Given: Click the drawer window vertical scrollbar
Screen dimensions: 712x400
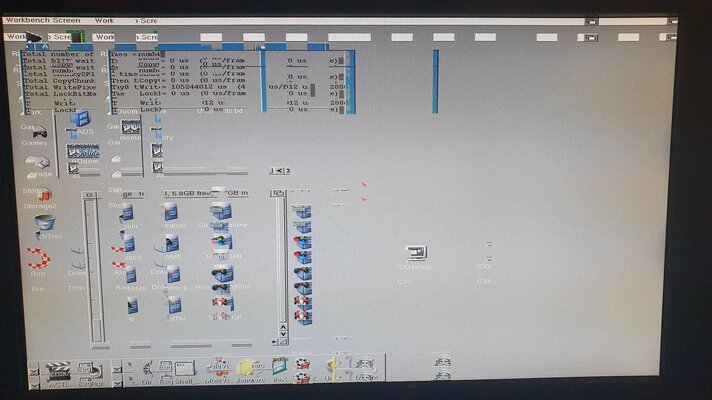Looking at the screenshot, I should [x=281, y=260].
